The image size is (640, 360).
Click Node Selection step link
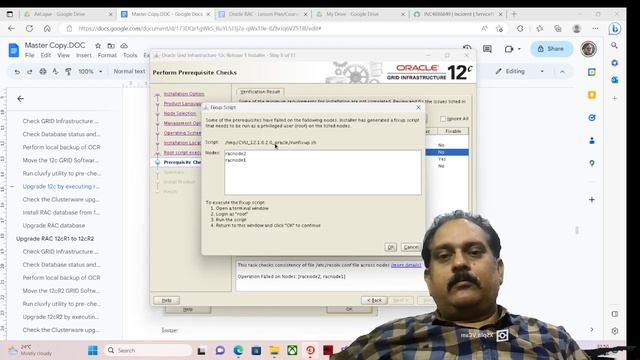point(180,113)
